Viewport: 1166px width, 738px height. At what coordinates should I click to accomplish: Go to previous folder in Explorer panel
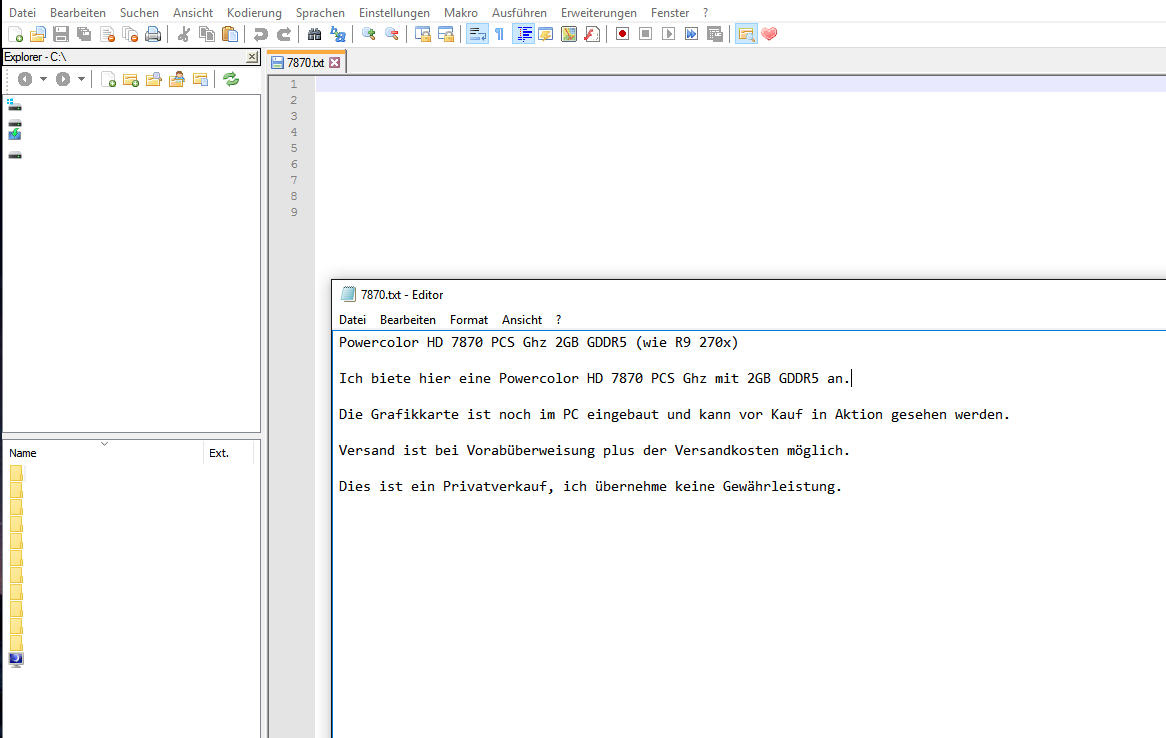click(25, 79)
